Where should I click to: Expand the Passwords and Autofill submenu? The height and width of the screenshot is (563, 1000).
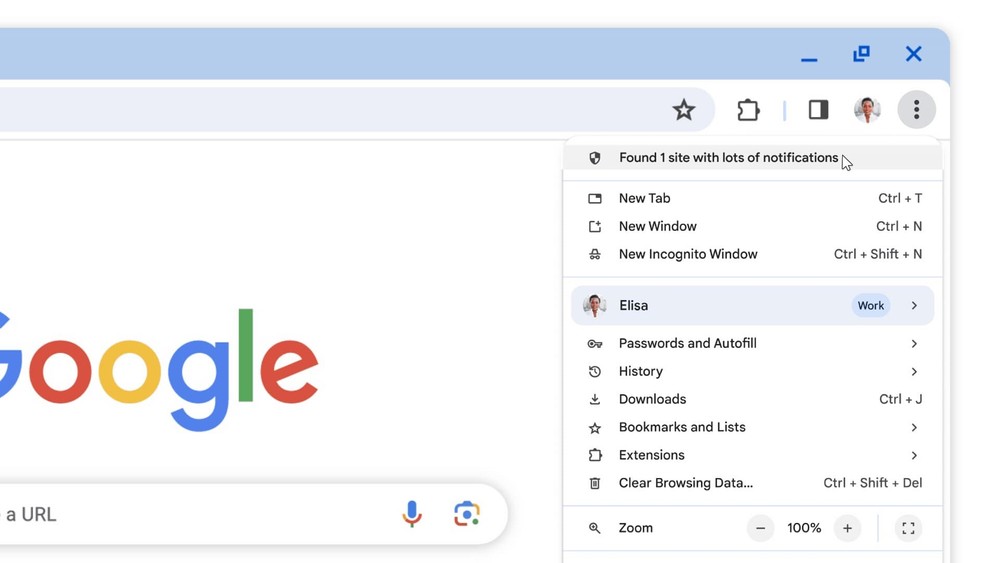click(914, 344)
